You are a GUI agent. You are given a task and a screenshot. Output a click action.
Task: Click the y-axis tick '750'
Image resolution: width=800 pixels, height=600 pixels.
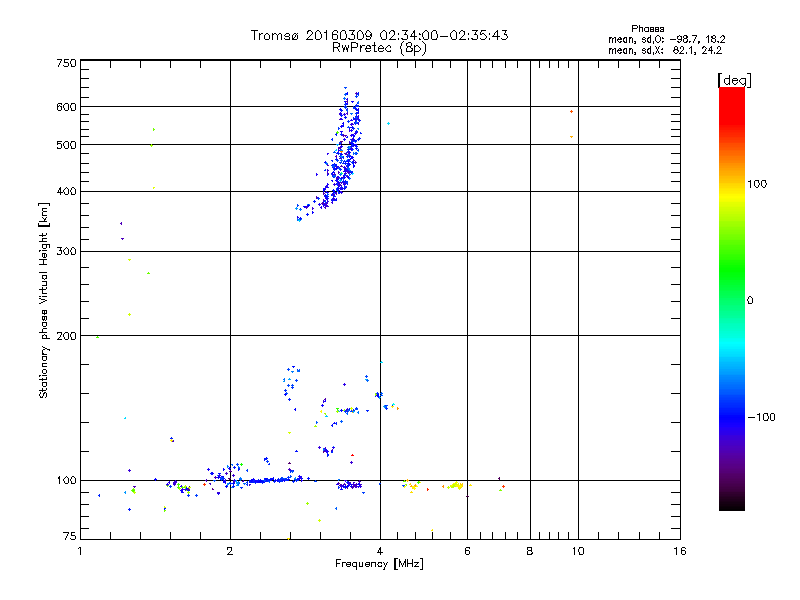[66, 63]
